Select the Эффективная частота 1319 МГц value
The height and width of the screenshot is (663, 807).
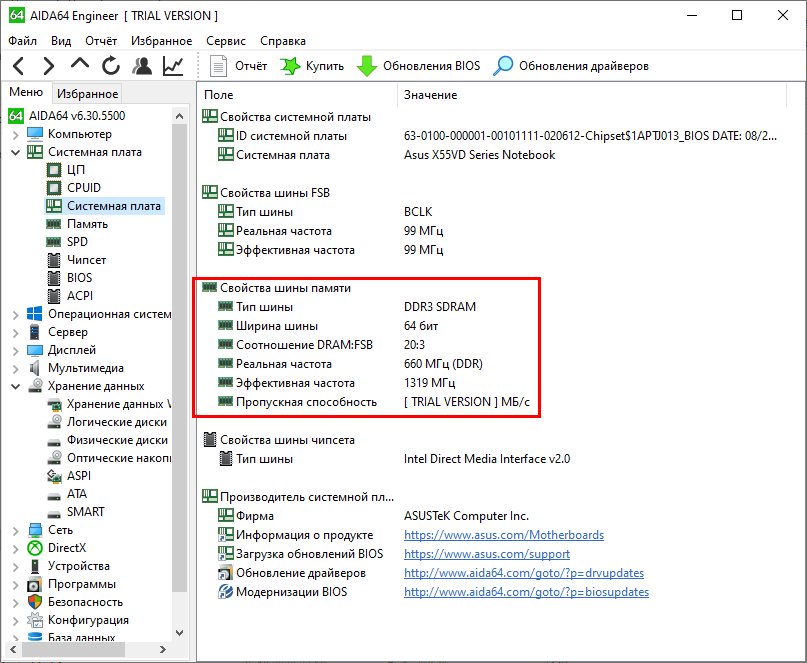[430, 383]
